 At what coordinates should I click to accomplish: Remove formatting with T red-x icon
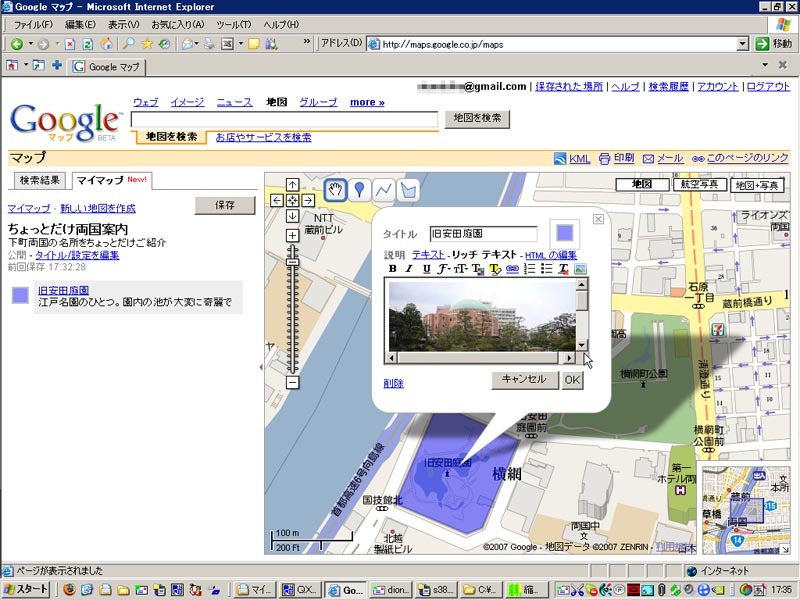click(x=563, y=269)
